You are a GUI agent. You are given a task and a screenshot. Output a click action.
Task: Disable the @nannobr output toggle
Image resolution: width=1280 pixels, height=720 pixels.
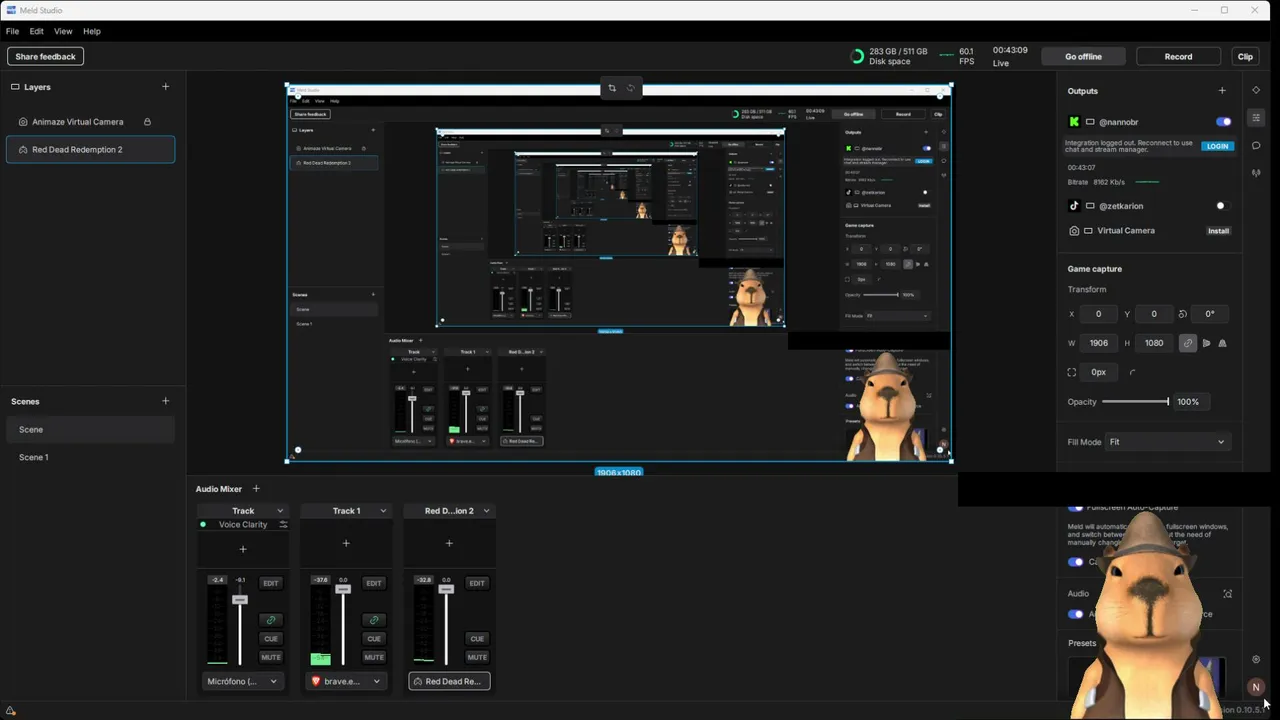(1223, 122)
